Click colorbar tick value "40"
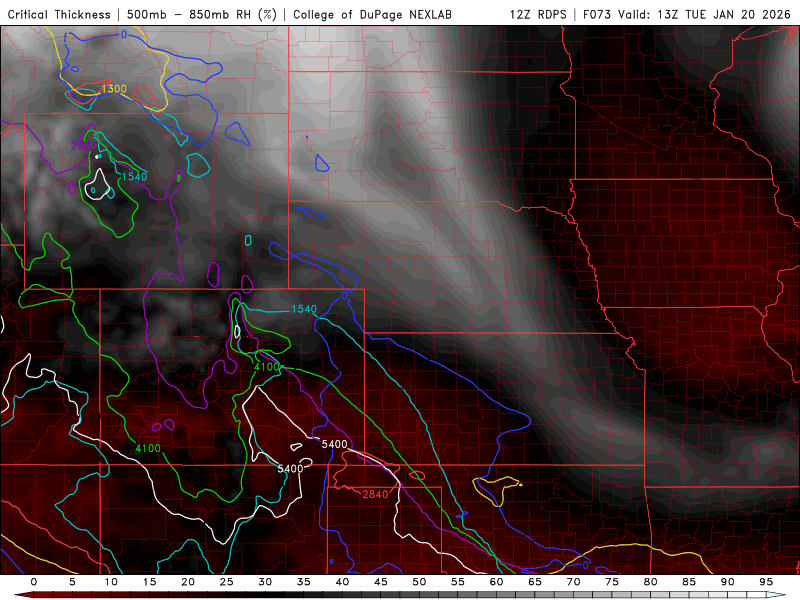This screenshot has height=600, width=800. [342, 582]
